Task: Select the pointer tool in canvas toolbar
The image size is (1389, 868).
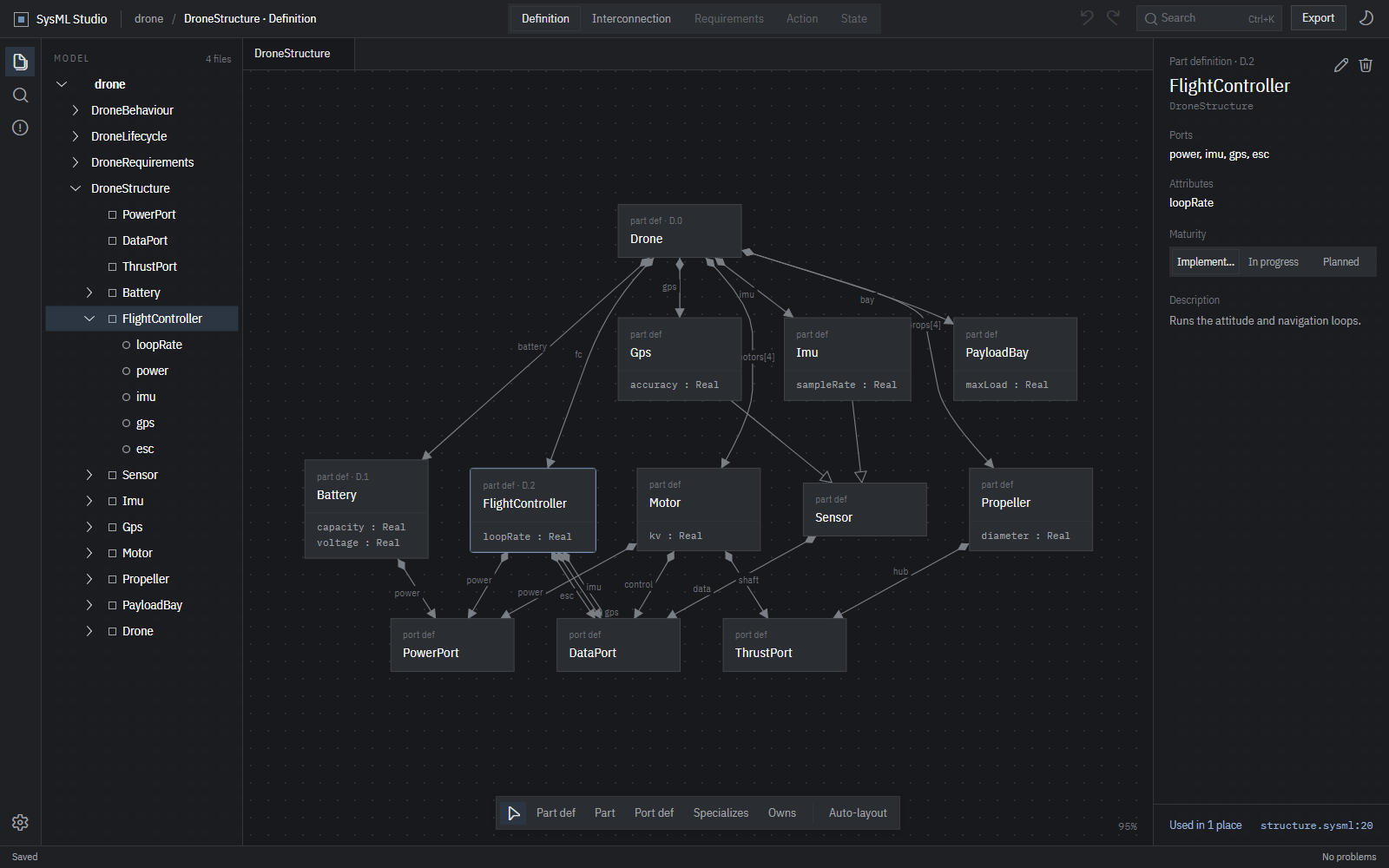Action: pos(514,813)
